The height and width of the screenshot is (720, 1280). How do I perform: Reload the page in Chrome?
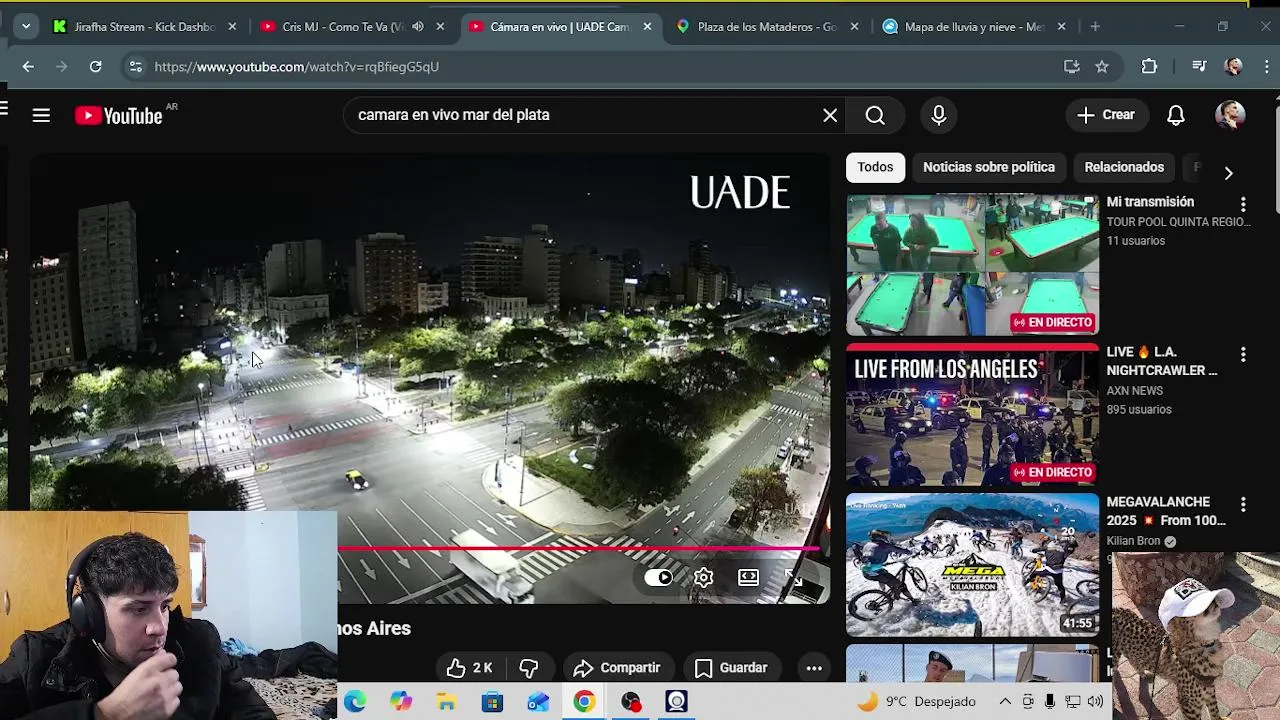tap(95, 66)
